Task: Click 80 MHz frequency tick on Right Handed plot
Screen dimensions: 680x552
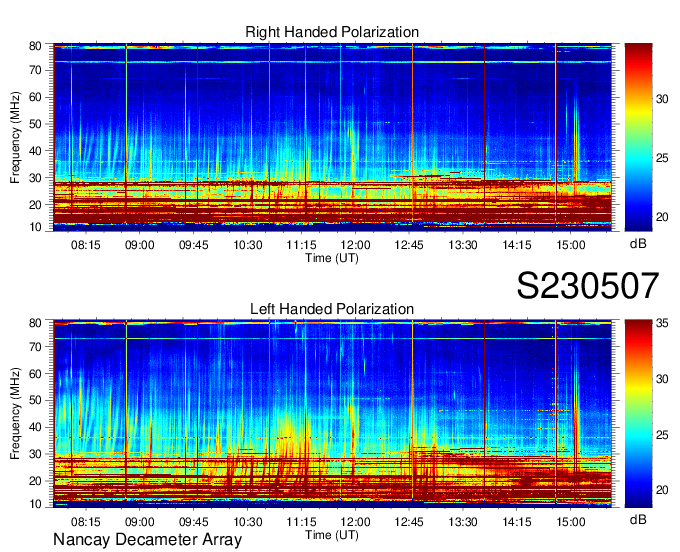Action: pos(35,46)
